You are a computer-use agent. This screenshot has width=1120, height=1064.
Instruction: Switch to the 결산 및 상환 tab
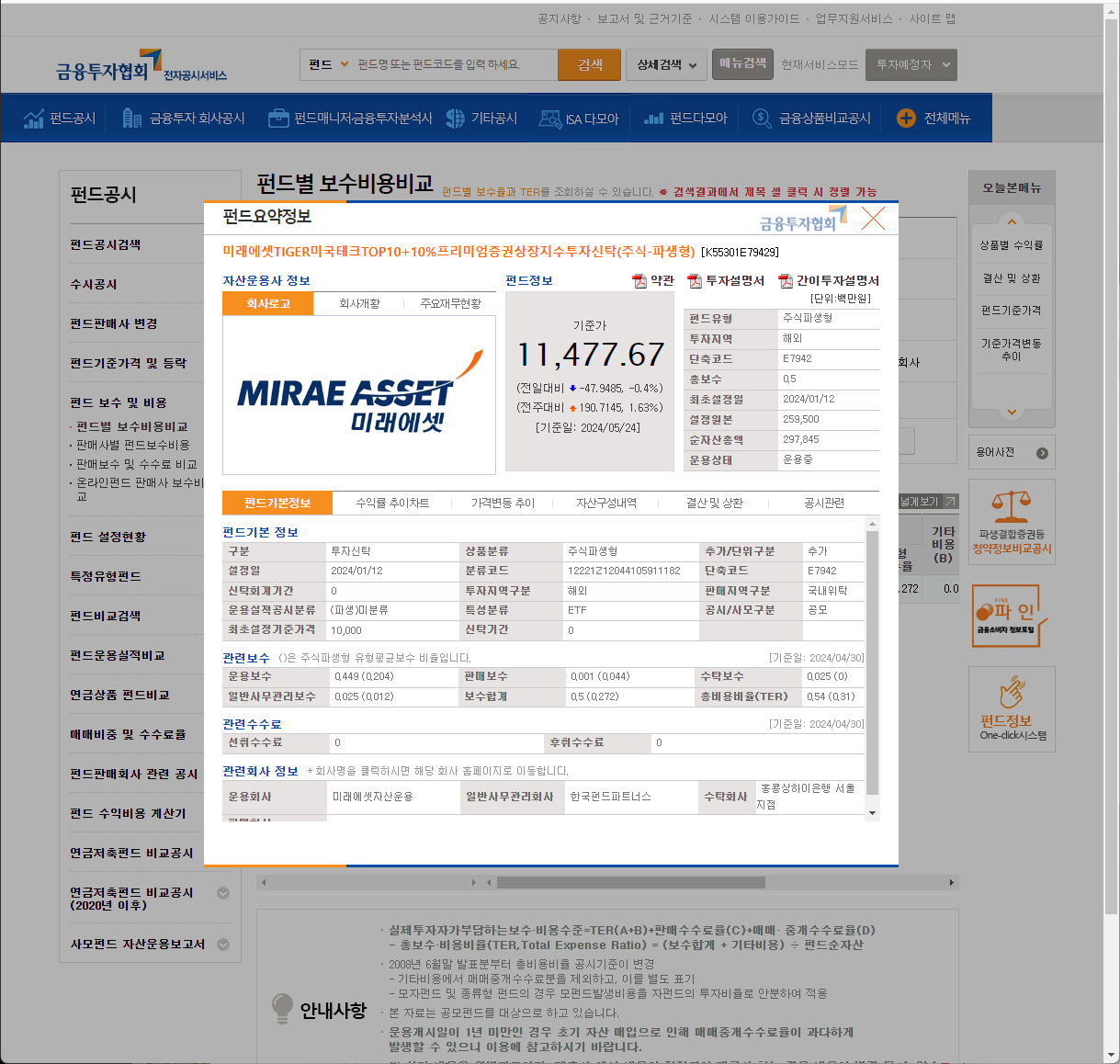[x=715, y=503]
